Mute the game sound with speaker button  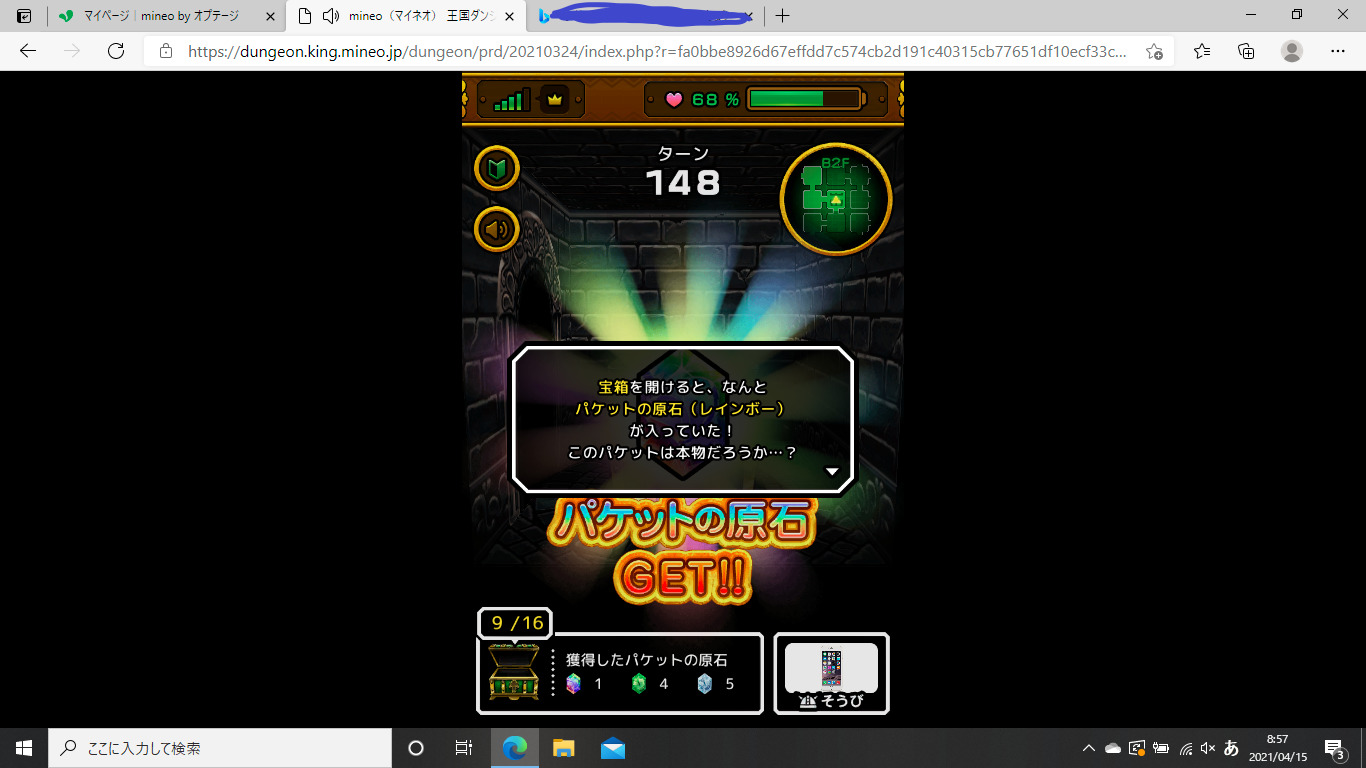click(496, 229)
